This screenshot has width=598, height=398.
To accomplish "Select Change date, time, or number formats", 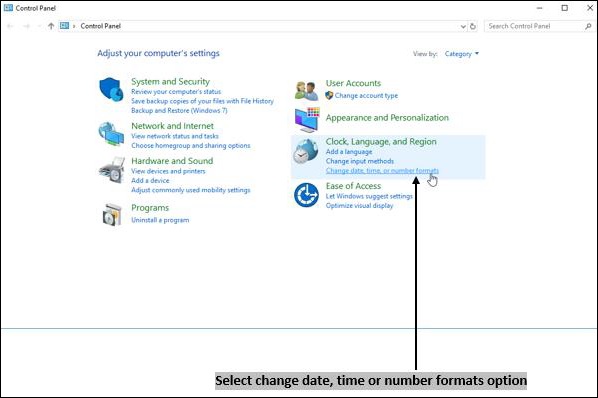I will click(382, 171).
